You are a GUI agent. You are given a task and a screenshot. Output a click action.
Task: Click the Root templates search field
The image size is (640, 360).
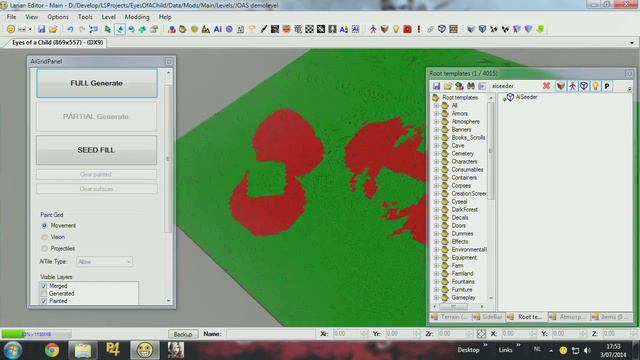(515, 86)
